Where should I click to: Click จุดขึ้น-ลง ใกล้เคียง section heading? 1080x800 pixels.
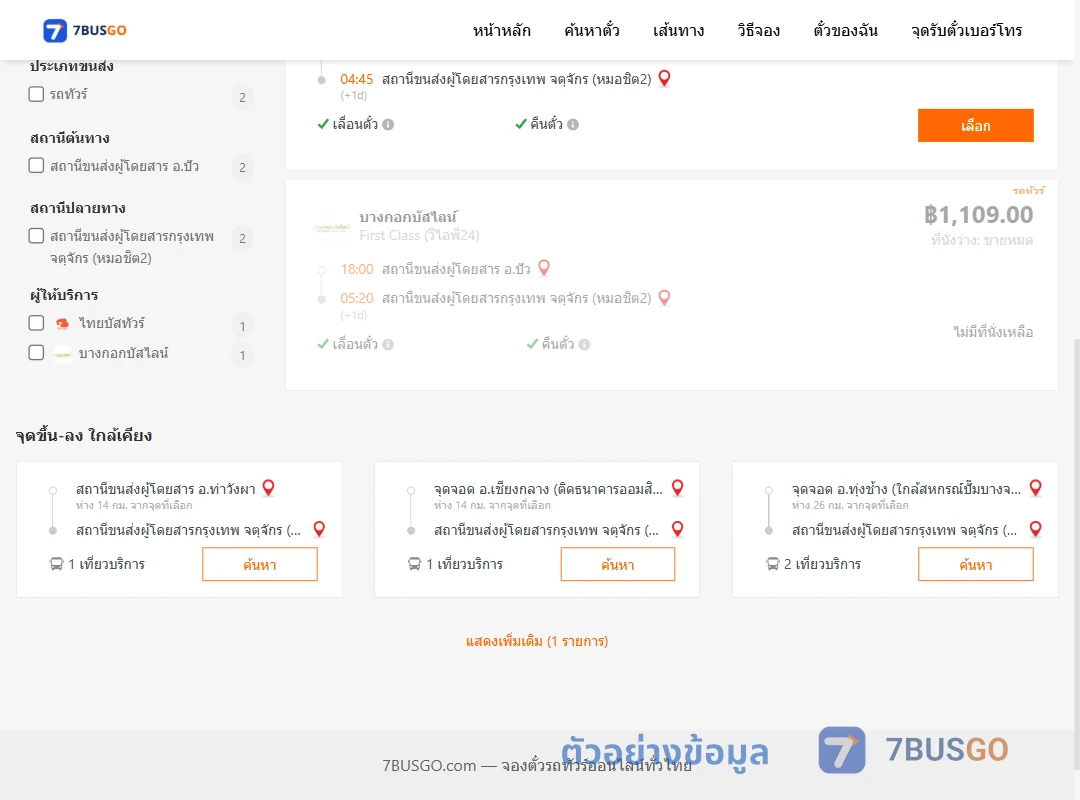84,435
